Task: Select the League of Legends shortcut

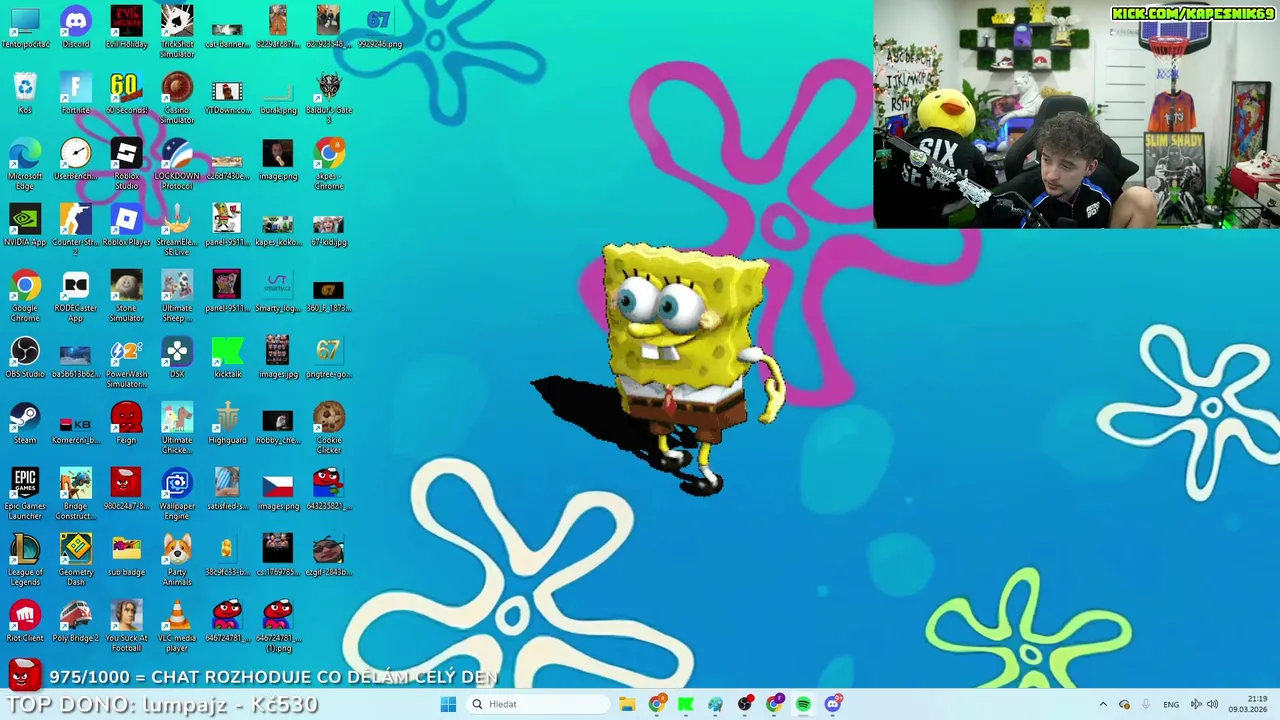Action: [25, 559]
